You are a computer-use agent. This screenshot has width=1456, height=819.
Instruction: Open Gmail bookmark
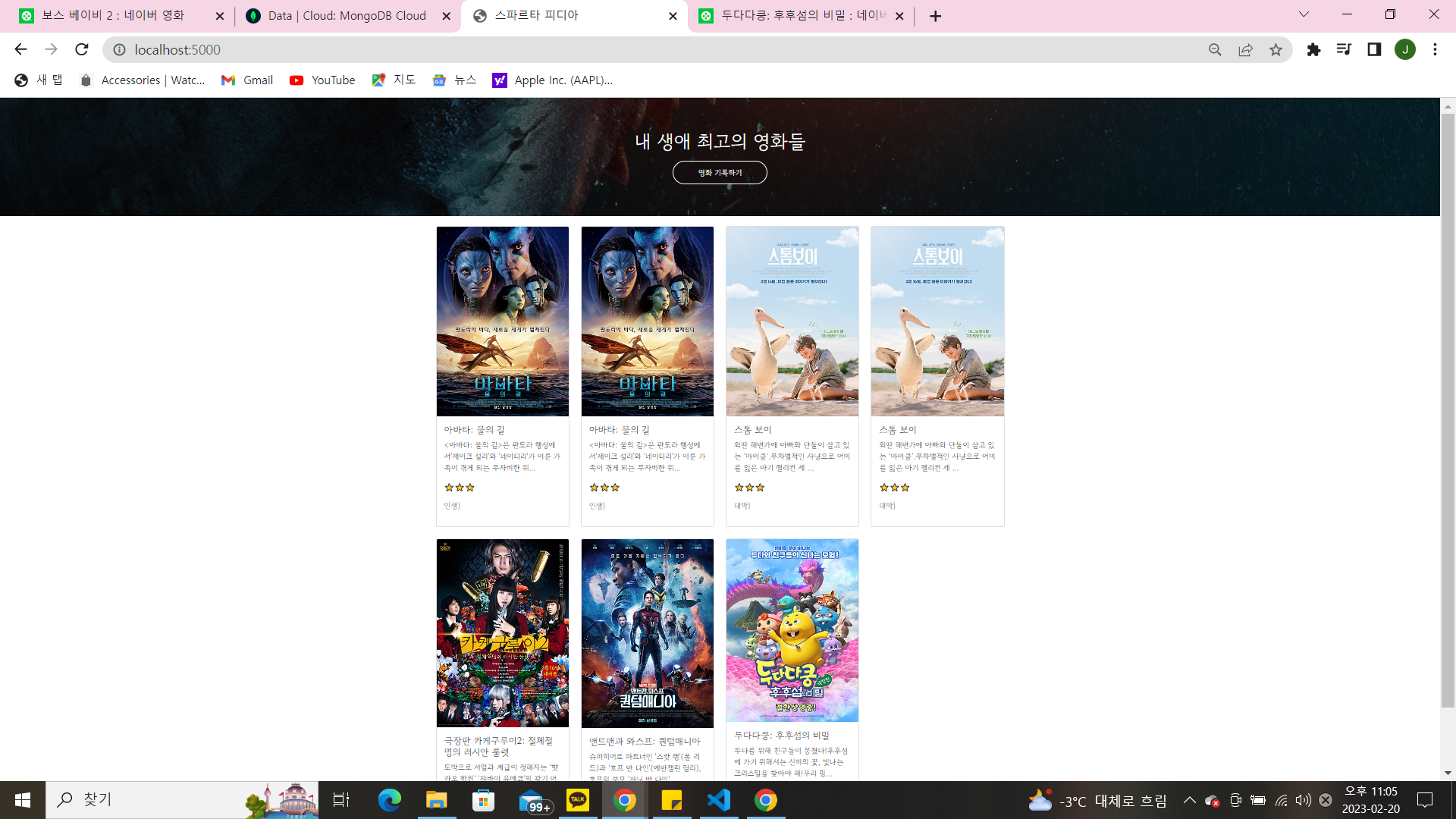tap(247, 80)
